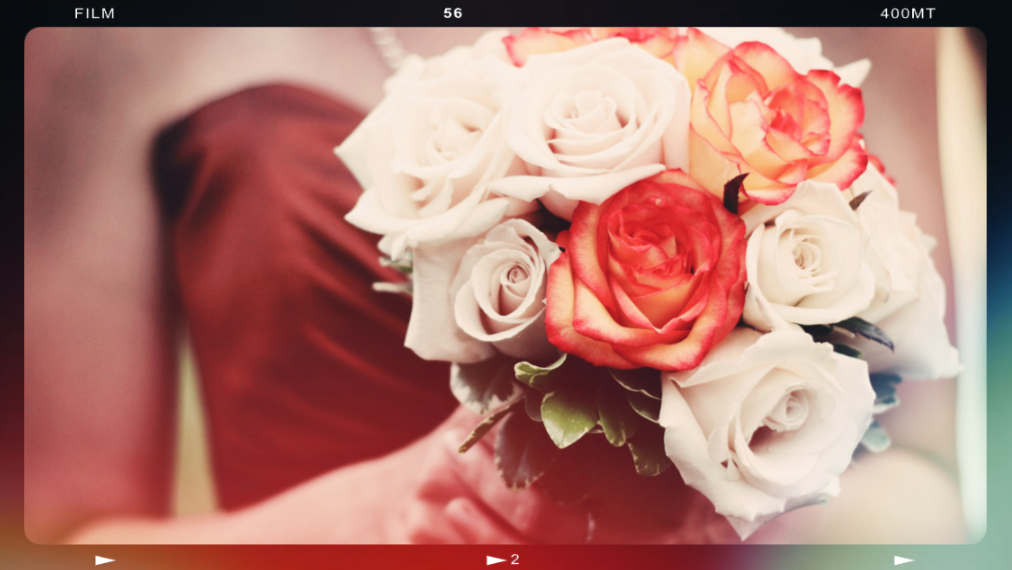The image size is (1012, 570).
Task: Click the 400MT film stock label
Action: [x=907, y=13]
